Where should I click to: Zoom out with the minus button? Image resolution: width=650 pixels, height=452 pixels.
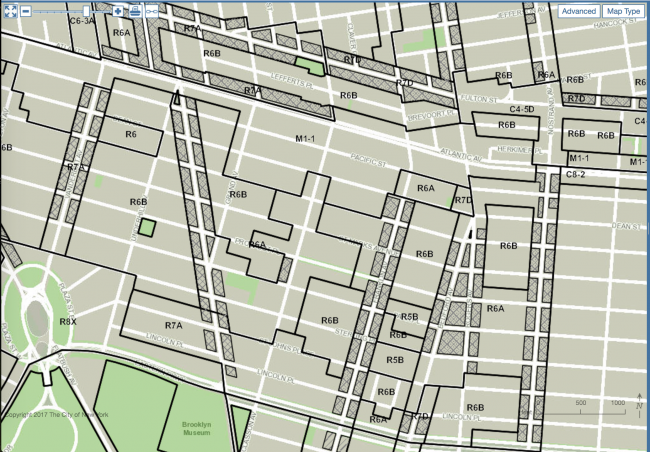click(26, 11)
